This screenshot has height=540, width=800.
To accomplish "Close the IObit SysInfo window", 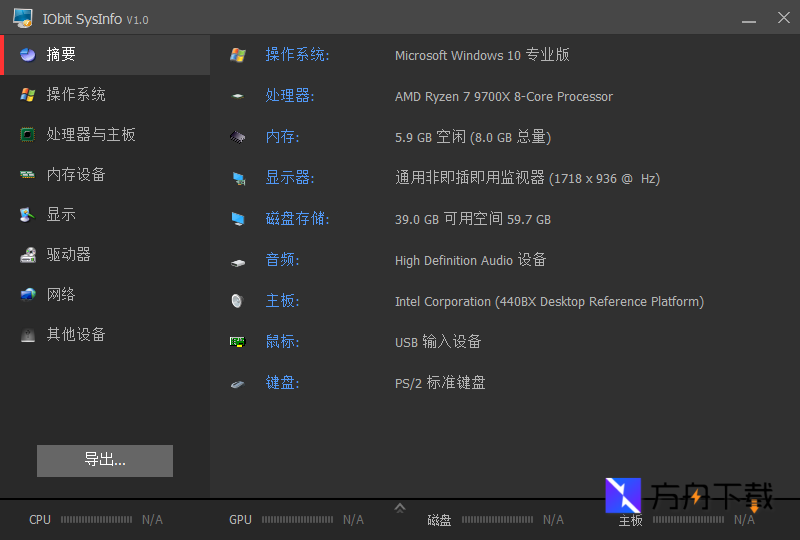I will click(x=784, y=18).
